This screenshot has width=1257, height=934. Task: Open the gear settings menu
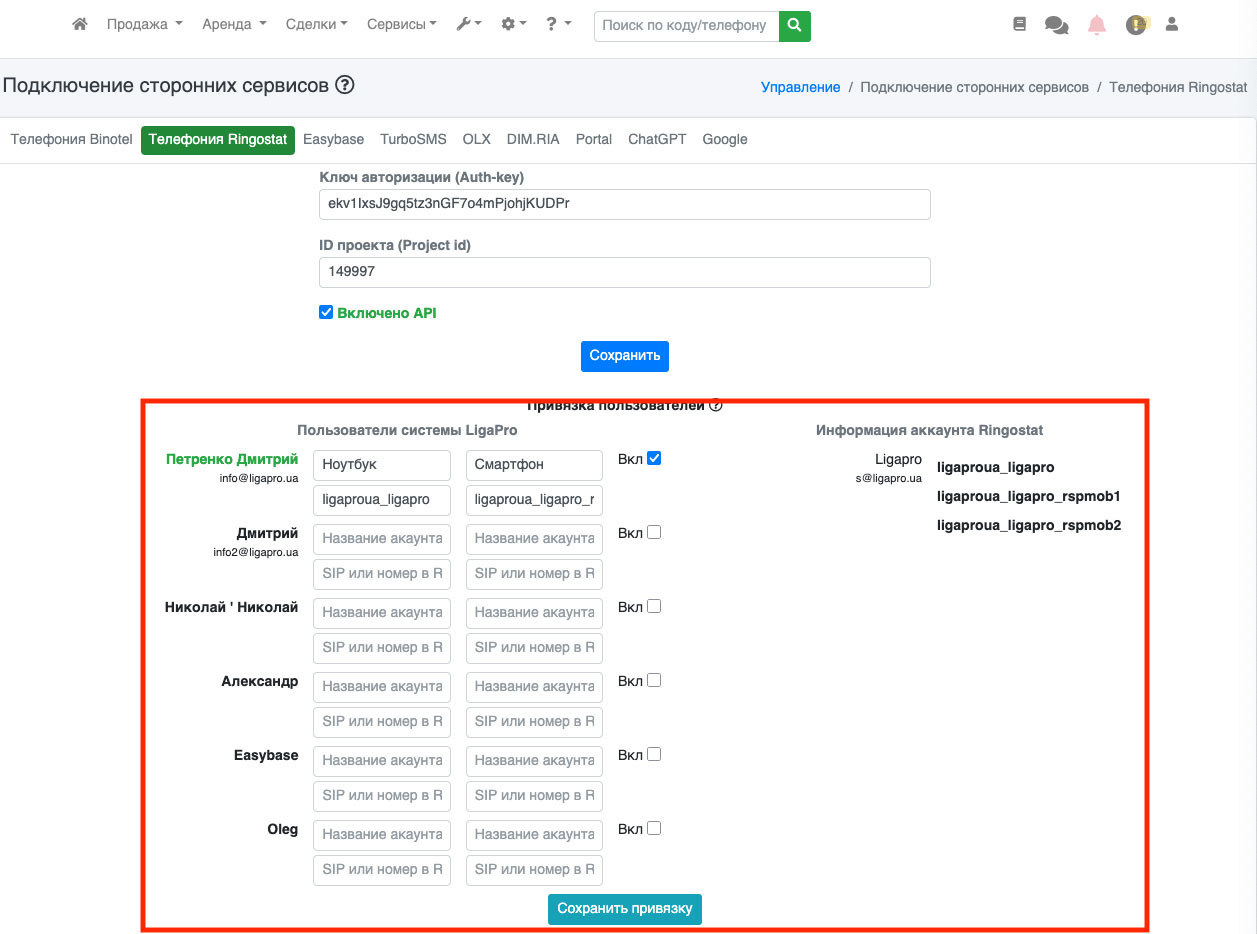pos(514,24)
